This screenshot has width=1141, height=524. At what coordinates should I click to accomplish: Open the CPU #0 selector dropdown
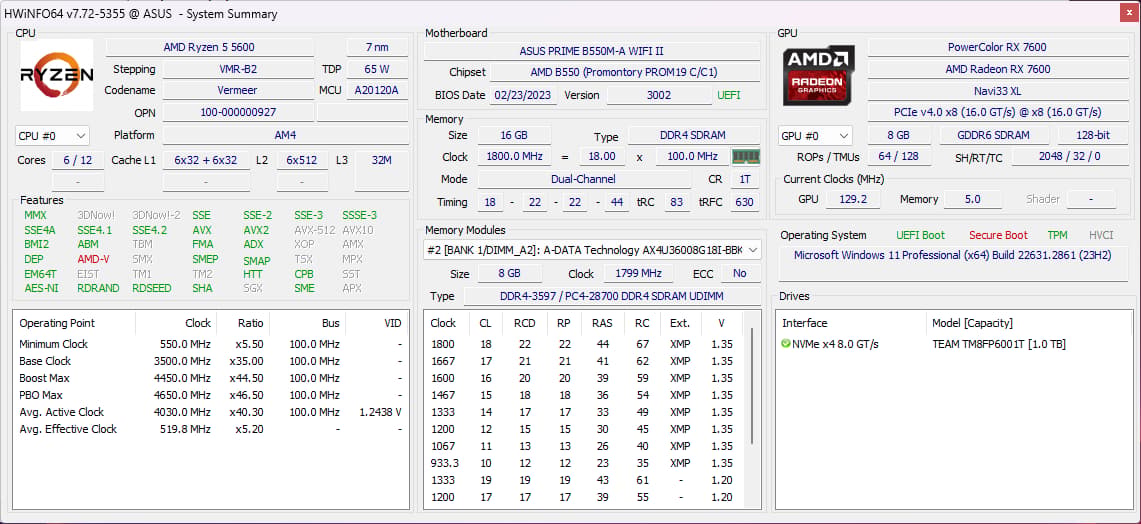pyautogui.click(x=52, y=135)
